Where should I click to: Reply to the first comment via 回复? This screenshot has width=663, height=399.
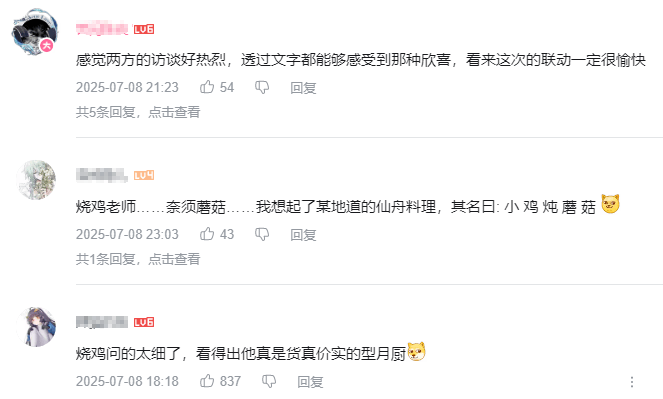(x=303, y=87)
